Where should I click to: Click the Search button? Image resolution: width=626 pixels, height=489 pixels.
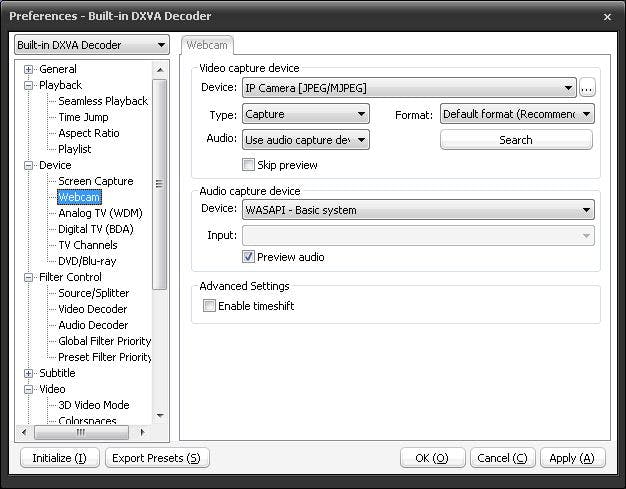(x=516, y=140)
